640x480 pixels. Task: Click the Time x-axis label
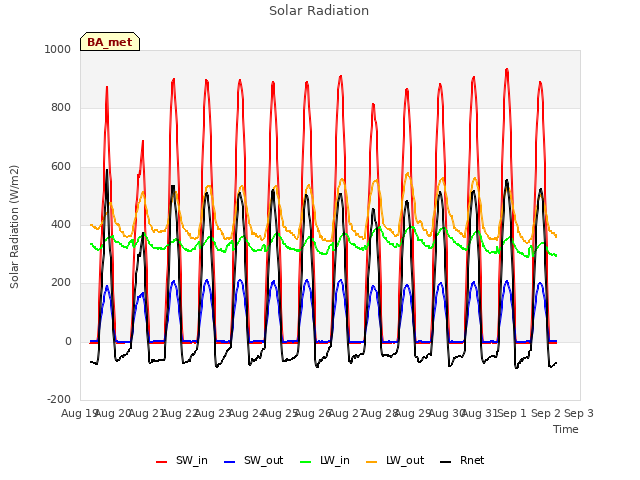point(566,429)
